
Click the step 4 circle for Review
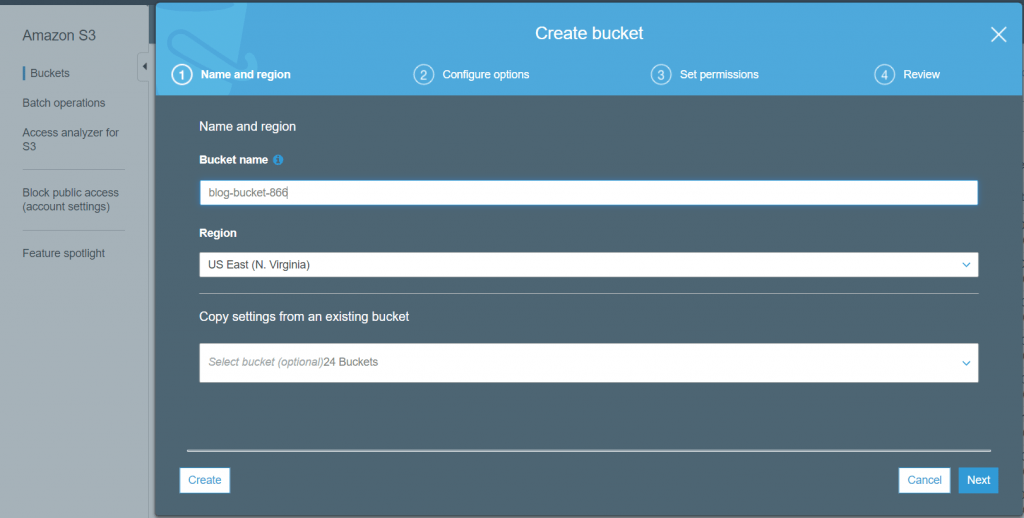click(x=884, y=75)
